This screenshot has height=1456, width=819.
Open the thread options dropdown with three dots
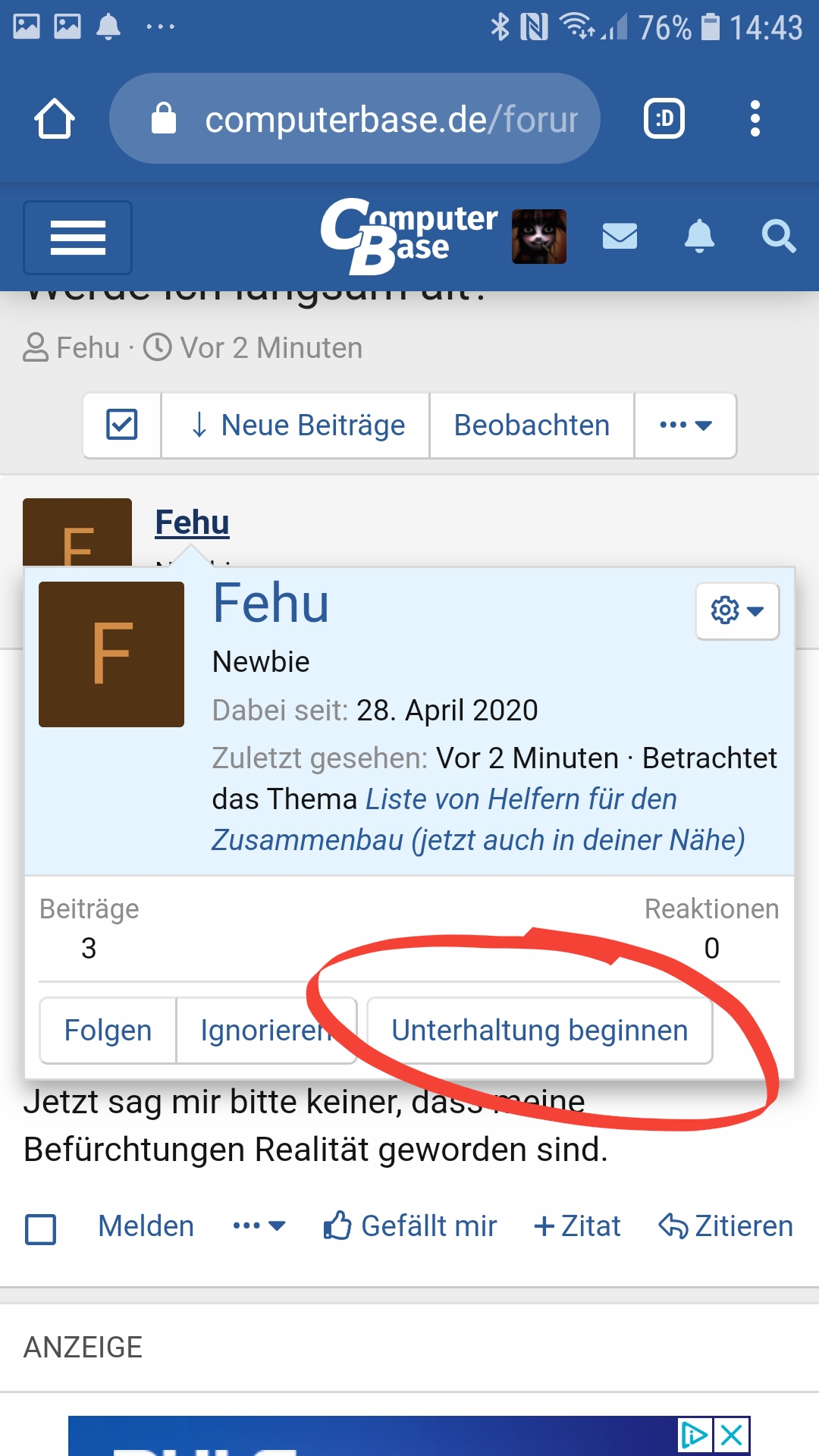(x=684, y=425)
